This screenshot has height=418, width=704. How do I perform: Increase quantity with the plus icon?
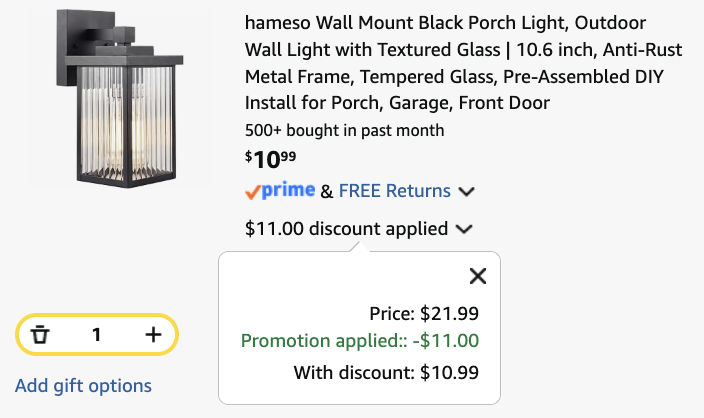(153, 334)
